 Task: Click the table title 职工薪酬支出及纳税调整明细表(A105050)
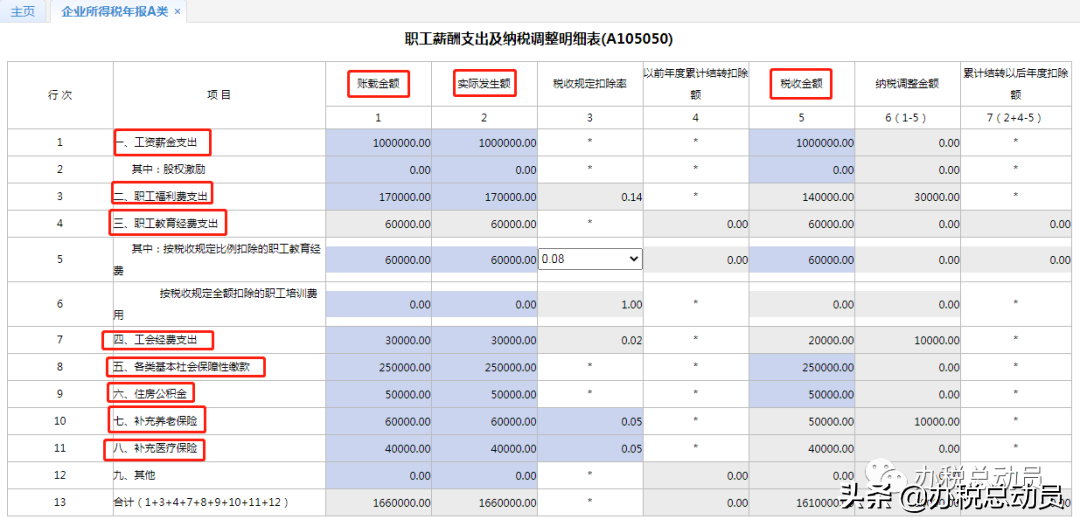tap(539, 39)
